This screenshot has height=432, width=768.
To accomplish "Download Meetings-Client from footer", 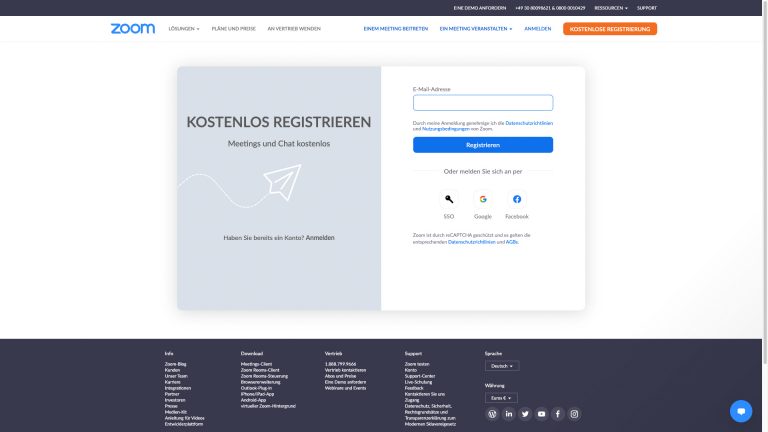I will click(x=256, y=364).
